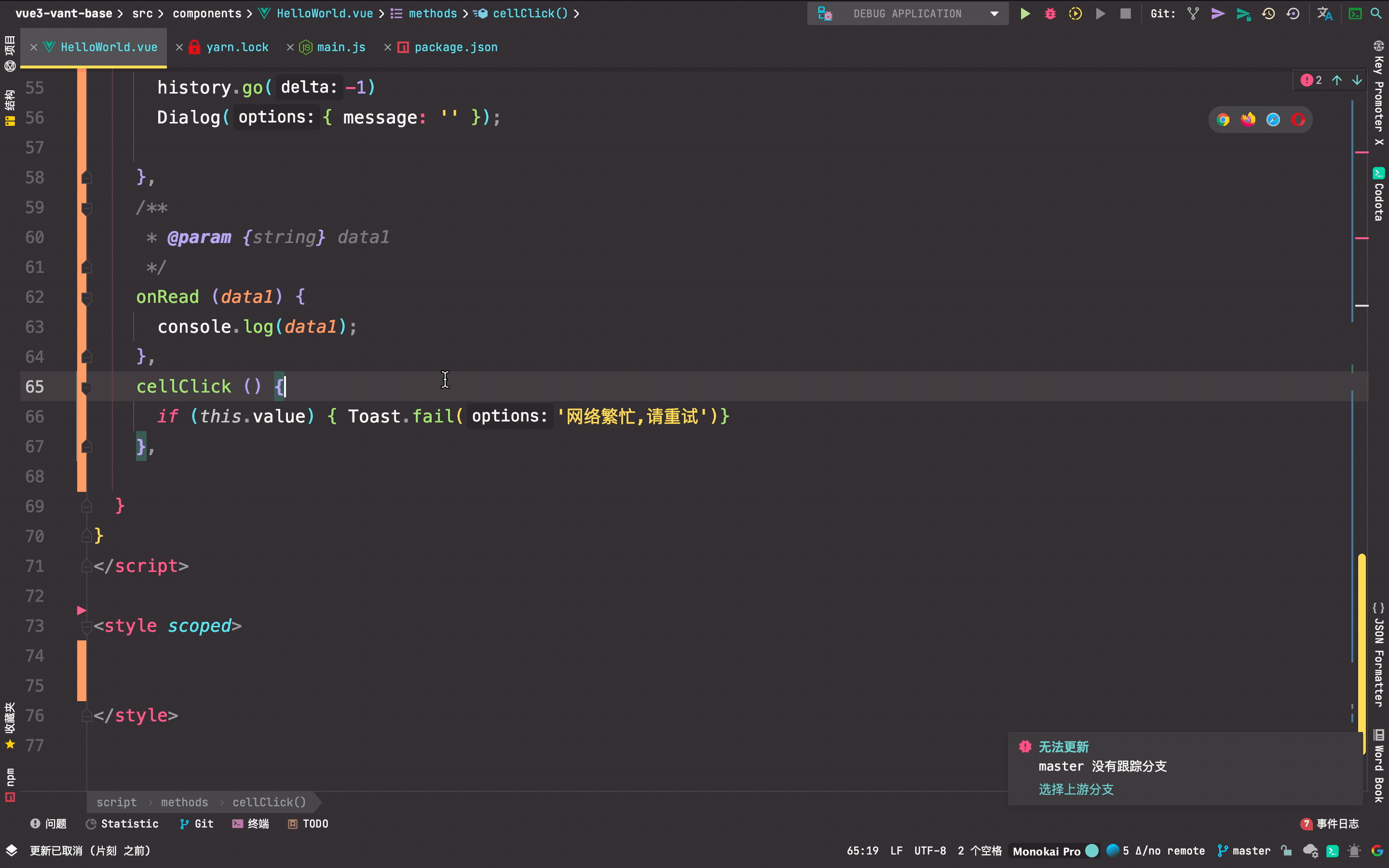
Task: Click the translate icon in the toolbar
Action: click(x=1324, y=14)
